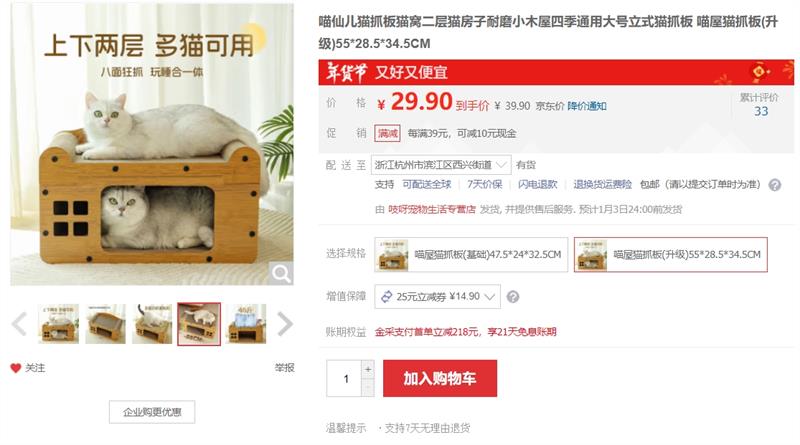The height and width of the screenshot is (445, 800).
Task: Show next thumbnails with right arrow
Action: coord(285,324)
